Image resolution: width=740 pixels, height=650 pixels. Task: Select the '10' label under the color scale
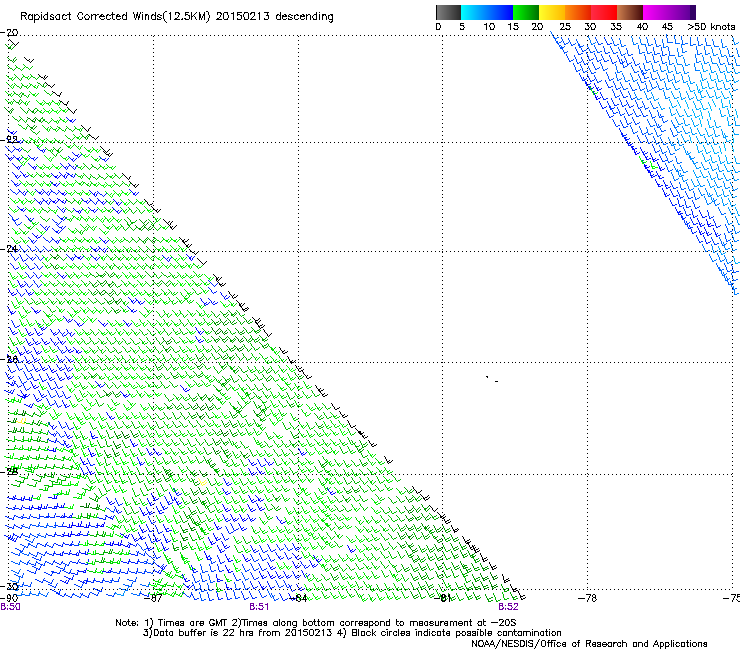click(489, 27)
